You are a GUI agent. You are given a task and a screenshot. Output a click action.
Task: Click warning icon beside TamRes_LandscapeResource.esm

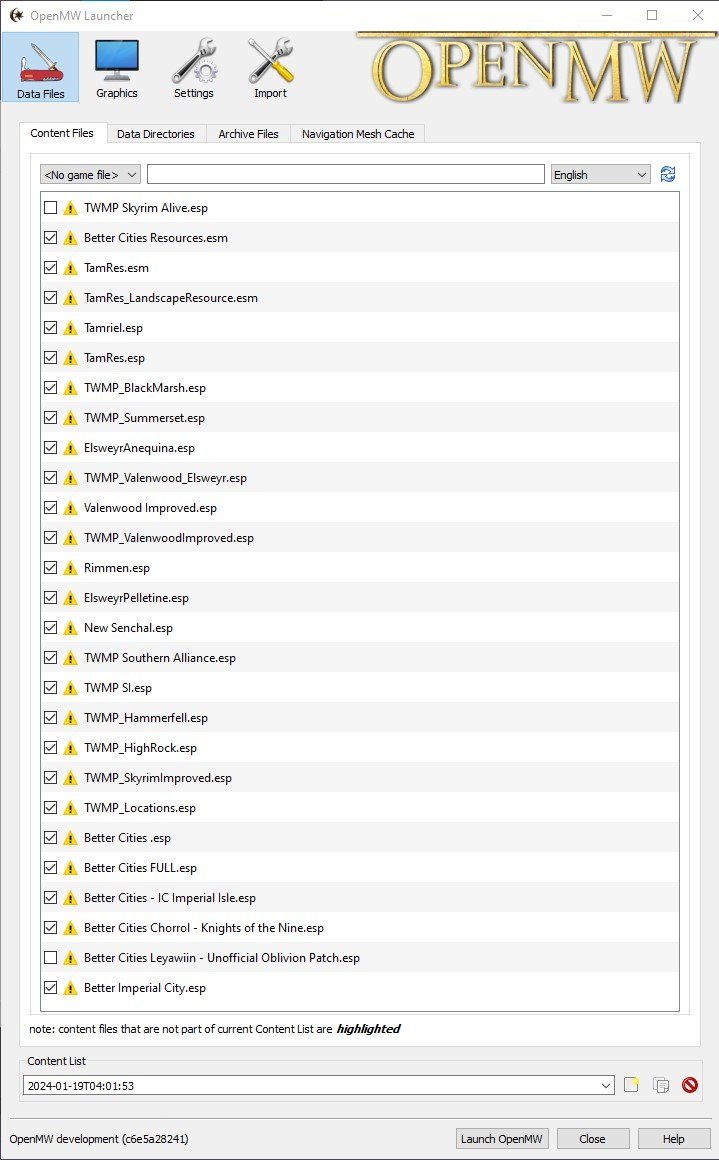[70, 298]
